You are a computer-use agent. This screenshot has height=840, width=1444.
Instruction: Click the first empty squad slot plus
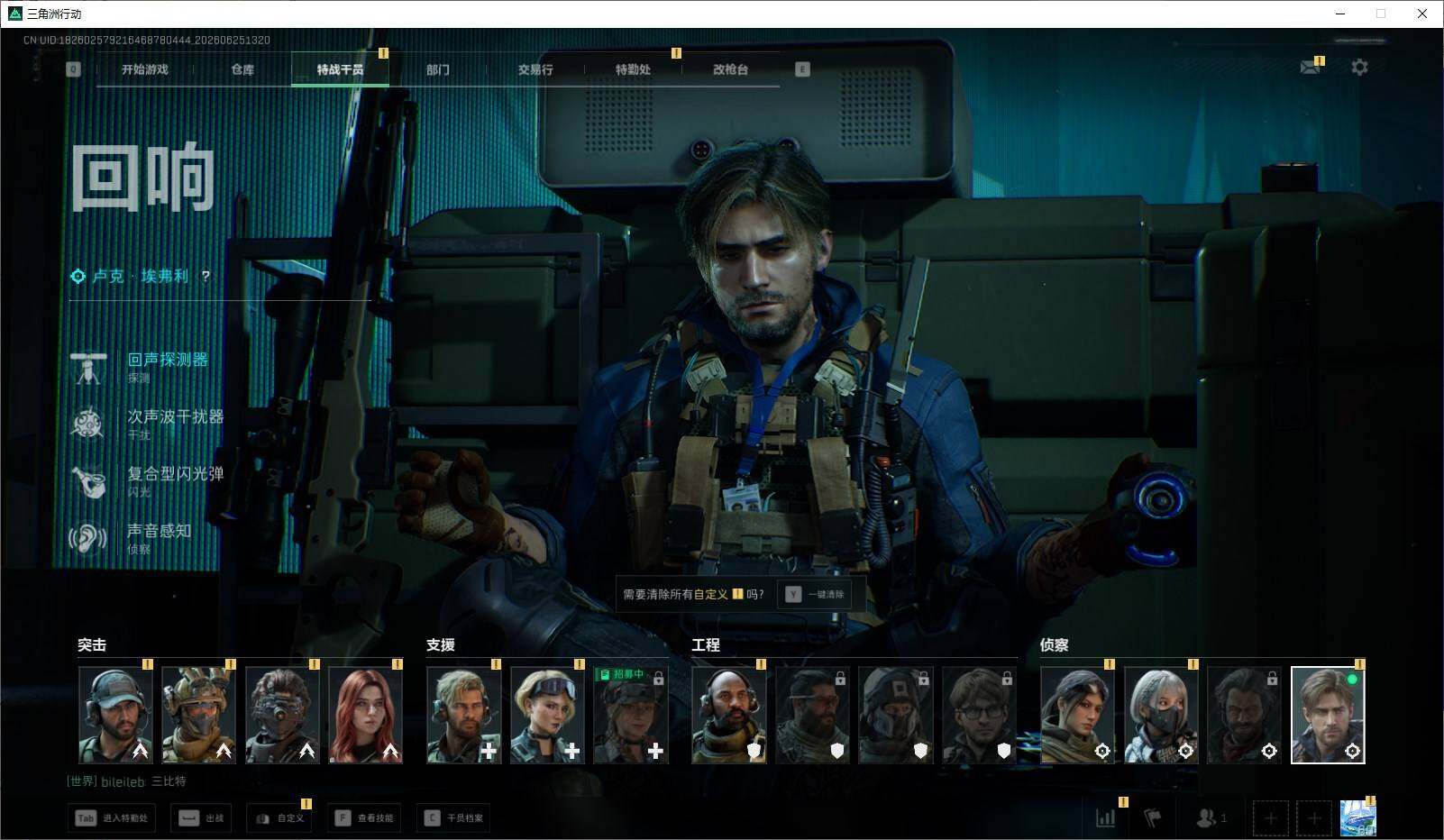(x=1270, y=817)
